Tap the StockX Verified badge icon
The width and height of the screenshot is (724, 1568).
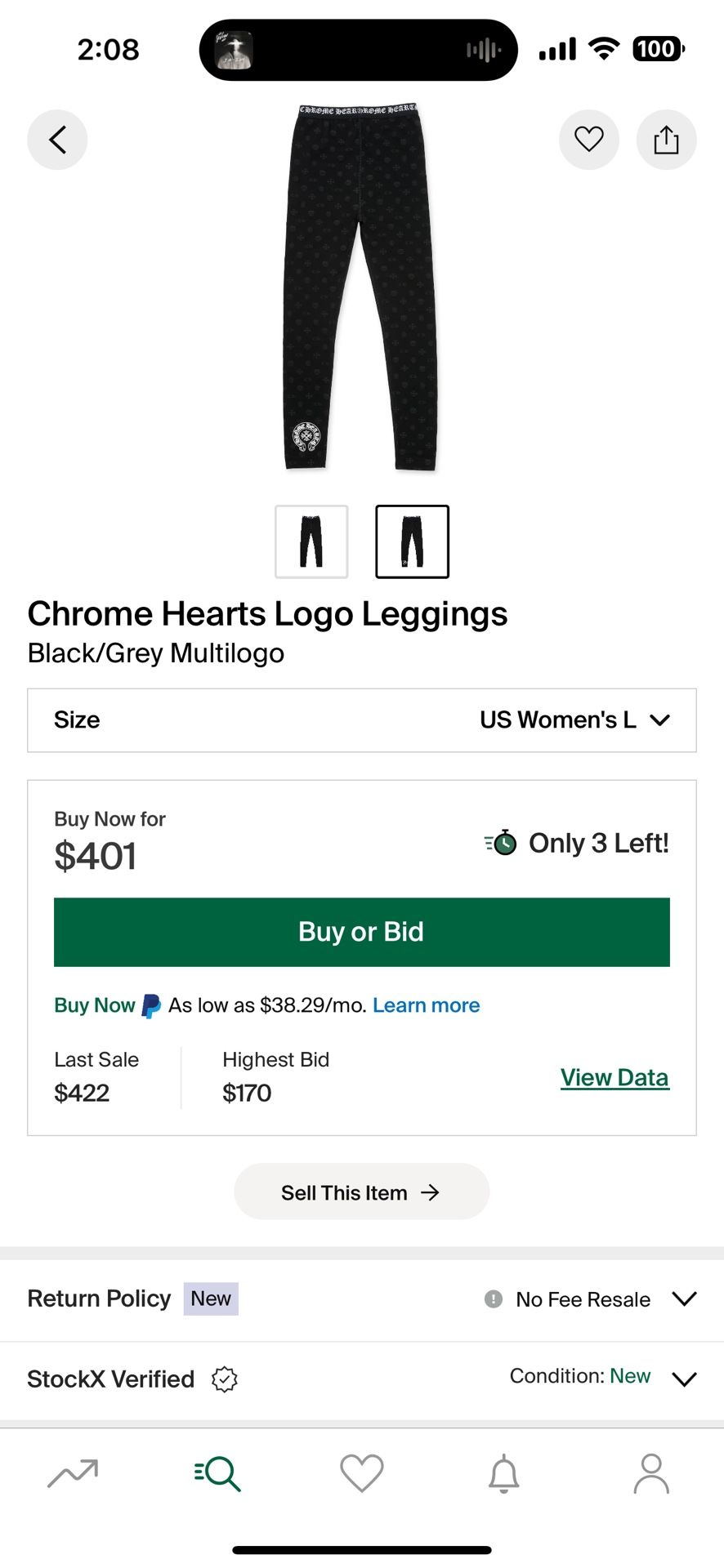pyautogui.click(x=225, y=1379)
